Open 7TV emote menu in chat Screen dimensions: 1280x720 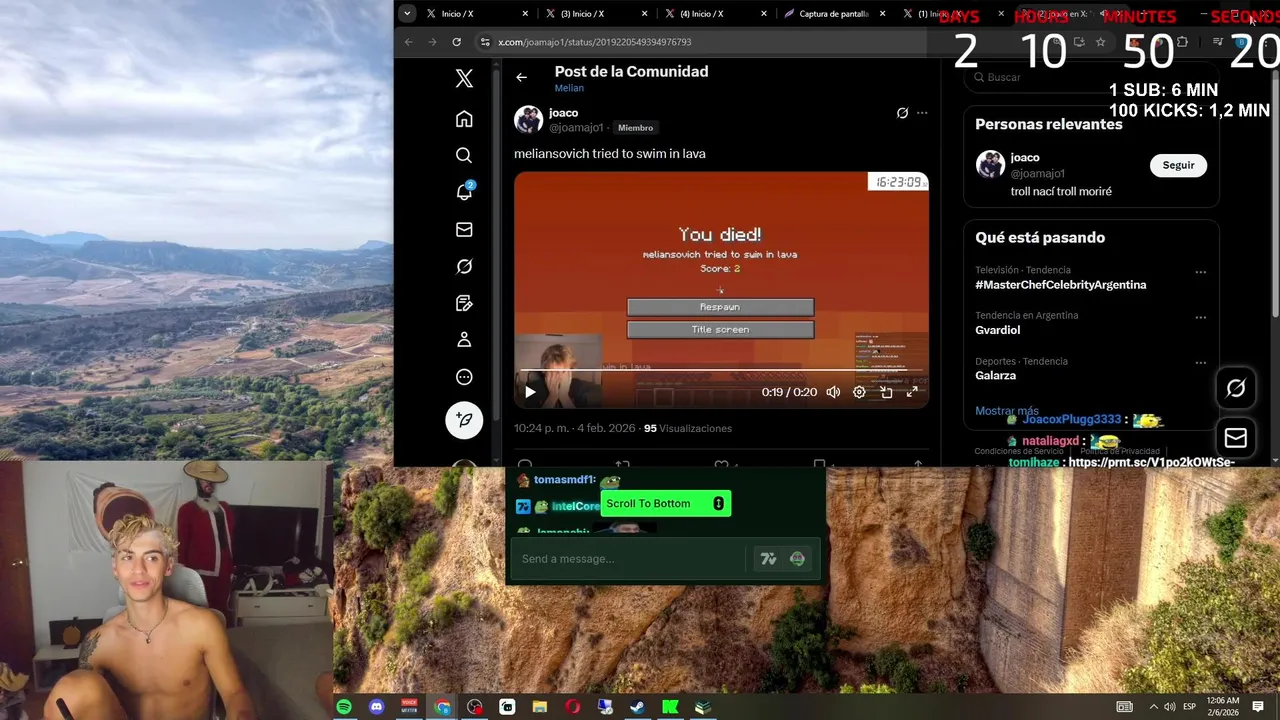(768, 559)
